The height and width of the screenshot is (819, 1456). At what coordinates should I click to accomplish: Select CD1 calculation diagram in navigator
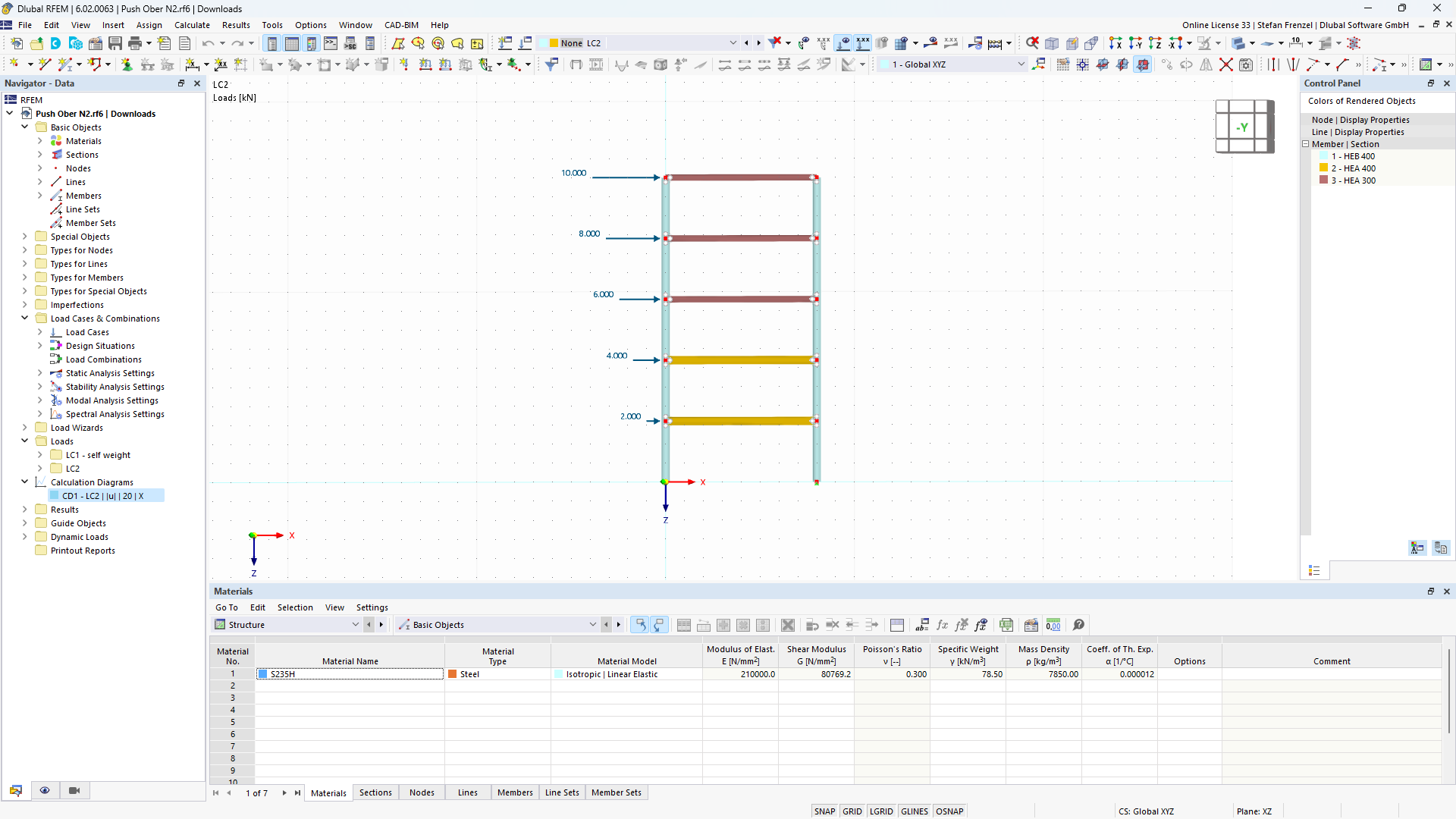[x=102, y=496]
